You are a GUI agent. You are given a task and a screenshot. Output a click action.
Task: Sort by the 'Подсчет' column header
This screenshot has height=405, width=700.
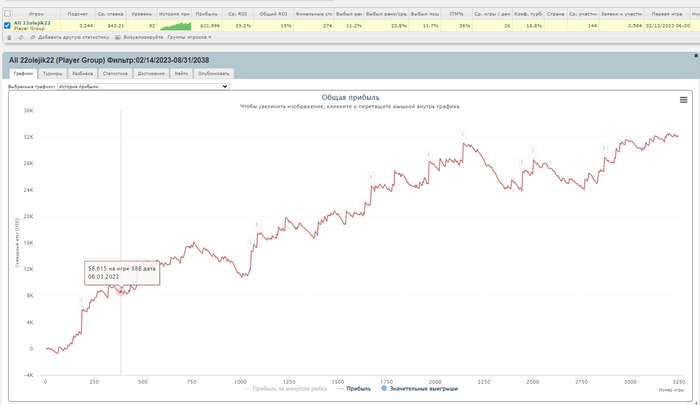[x=78, y=14]
